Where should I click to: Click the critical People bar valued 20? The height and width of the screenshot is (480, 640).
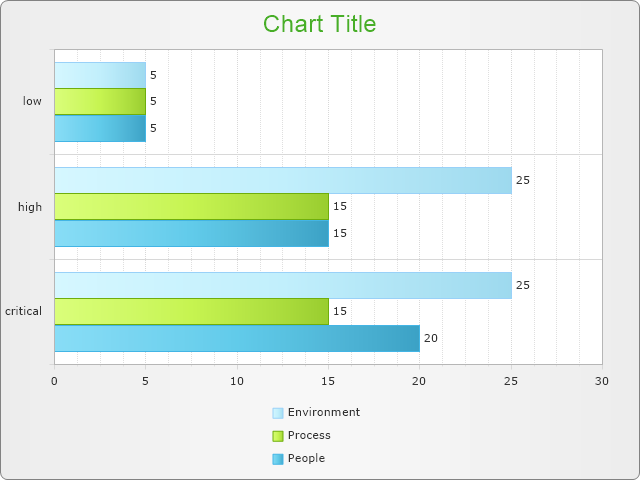point(237,338)
